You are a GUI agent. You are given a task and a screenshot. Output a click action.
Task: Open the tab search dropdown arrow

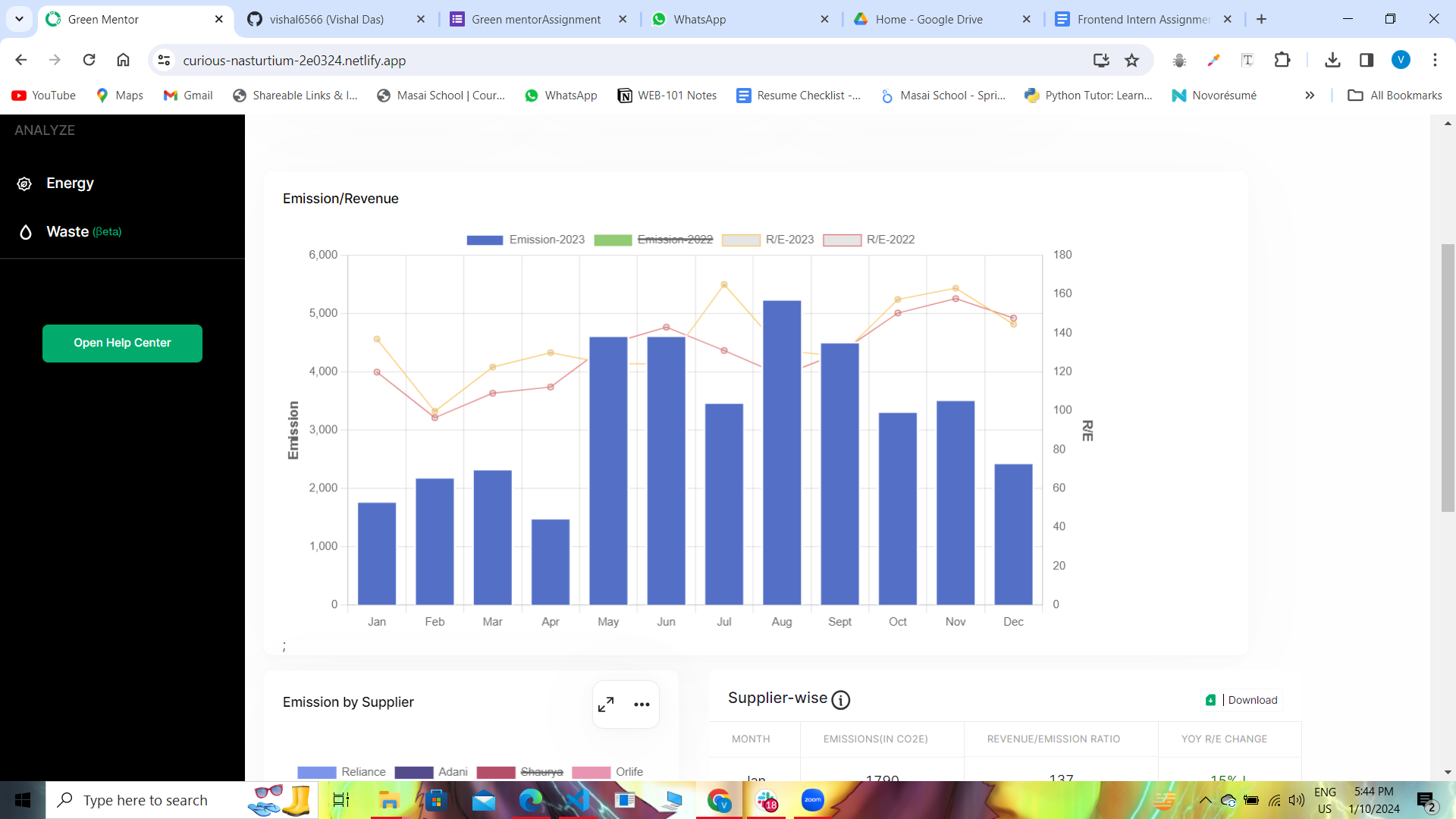[19, 19]
